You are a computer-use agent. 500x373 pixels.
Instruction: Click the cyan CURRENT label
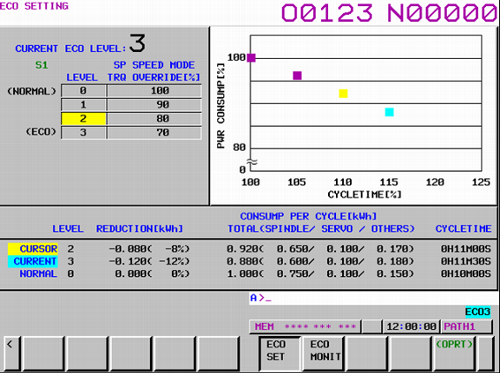[x=33, y=261]
